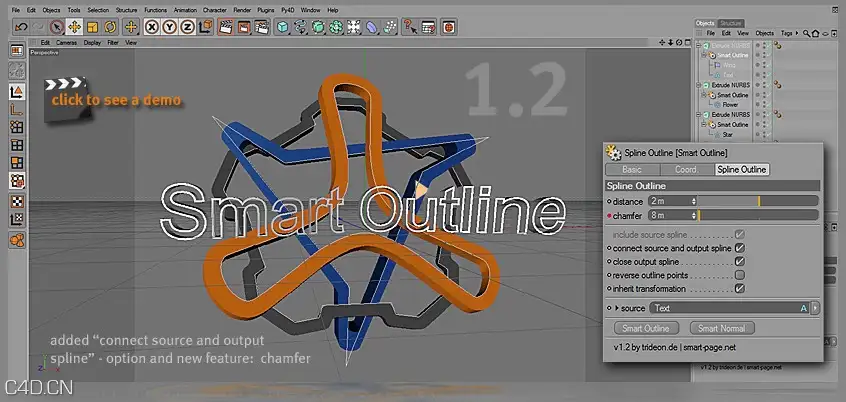Switch to the Structure tab
This screenshot has height=402, width=846.
coord(731,23)
